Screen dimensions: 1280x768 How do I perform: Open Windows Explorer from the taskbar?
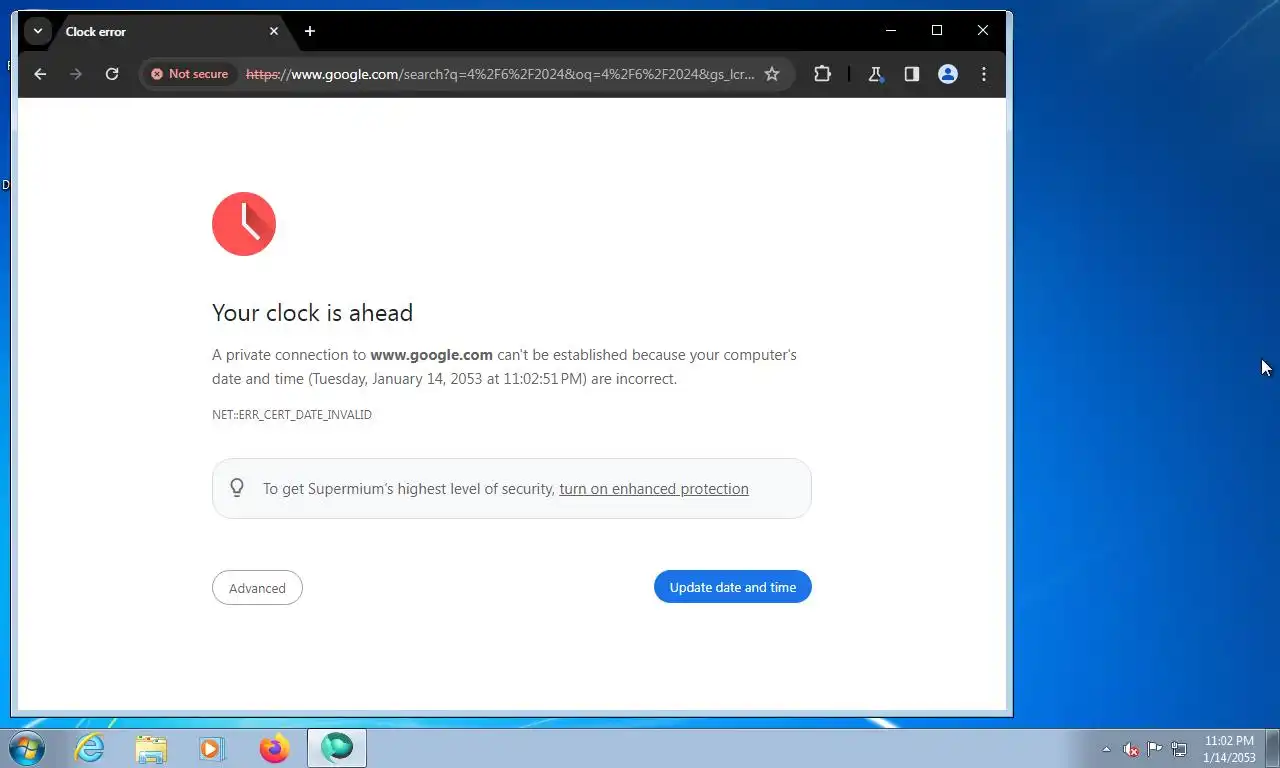tap(151, 748)
